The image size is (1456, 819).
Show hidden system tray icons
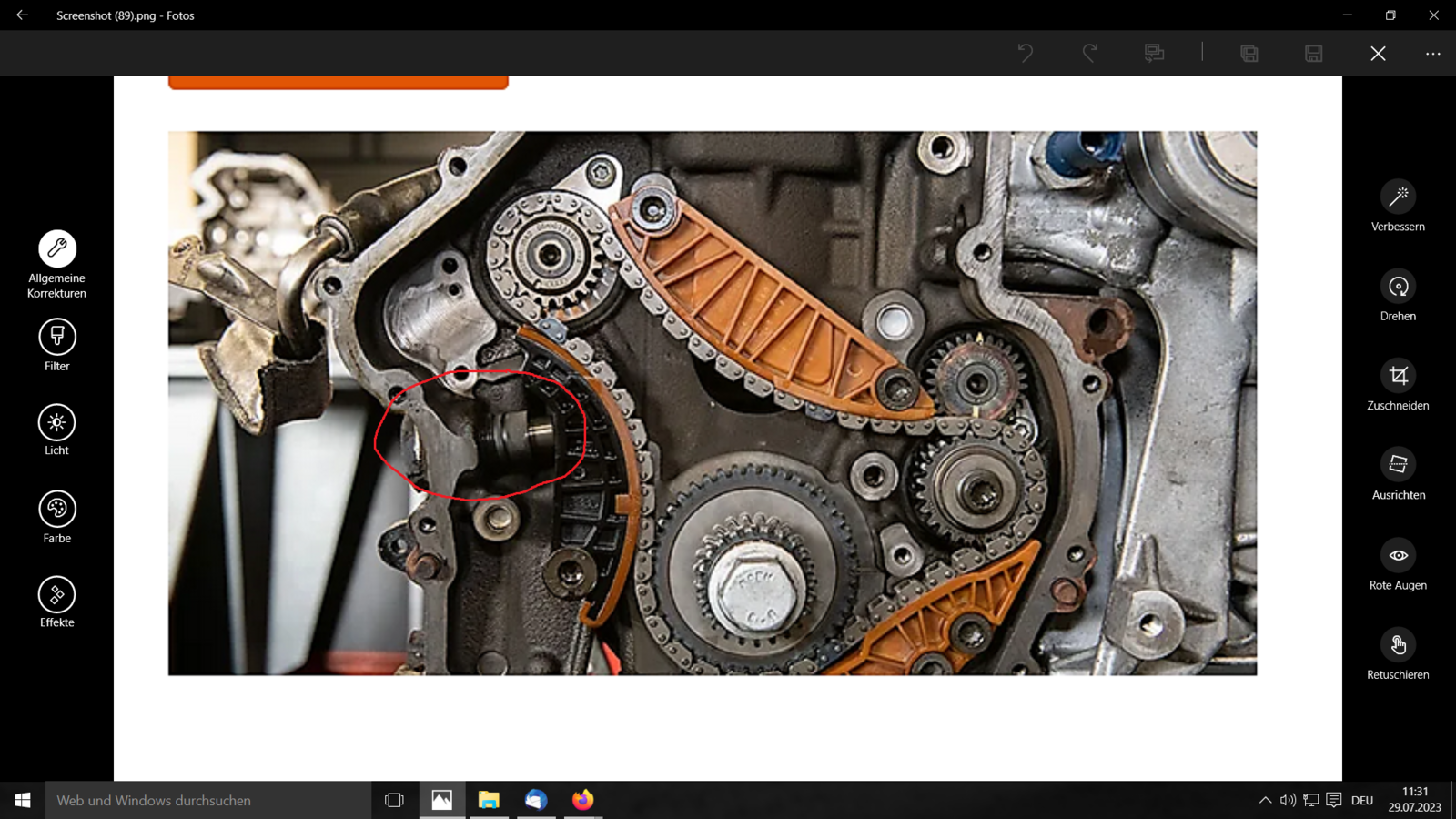(1265, 800)
